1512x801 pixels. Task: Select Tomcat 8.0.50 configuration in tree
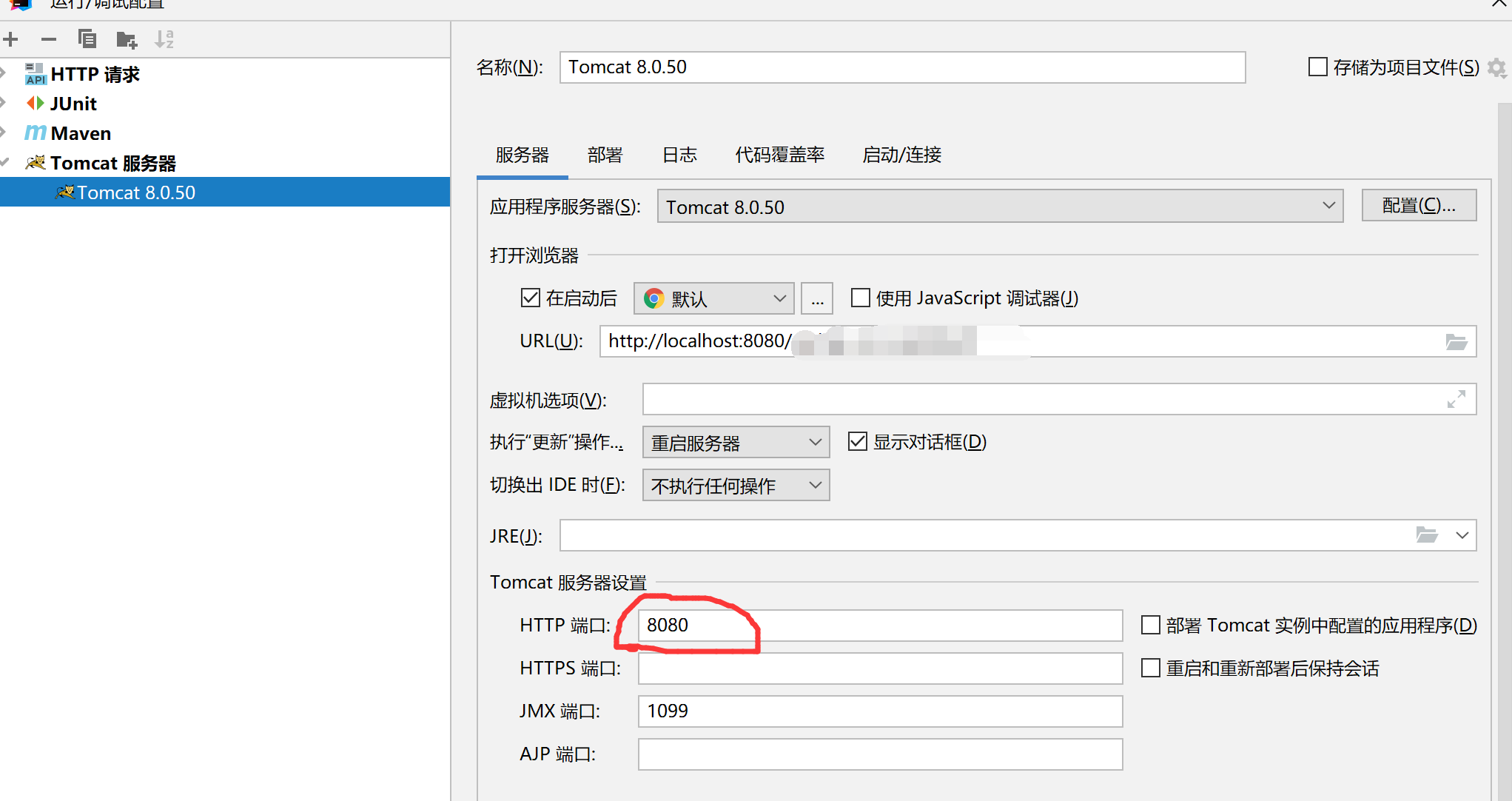pos(225,192)
